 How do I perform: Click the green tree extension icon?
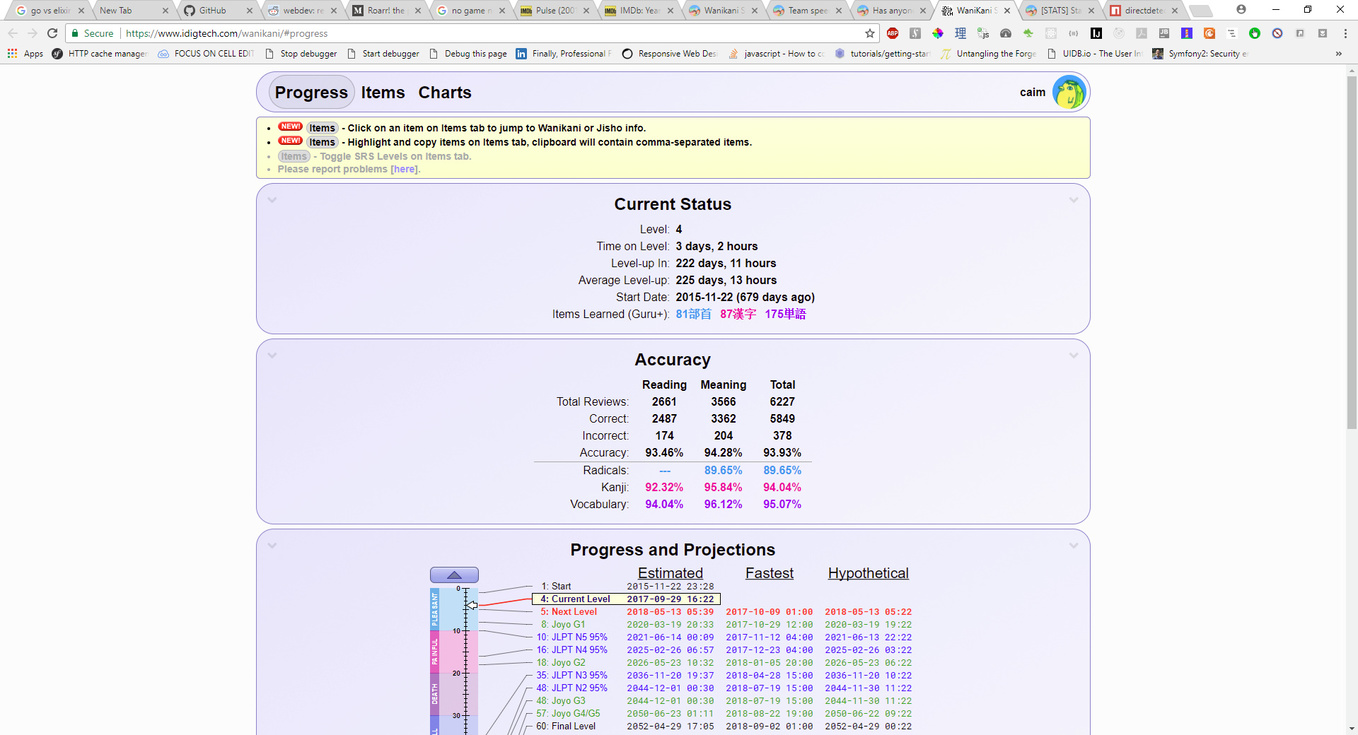(x=1028, y=33)
